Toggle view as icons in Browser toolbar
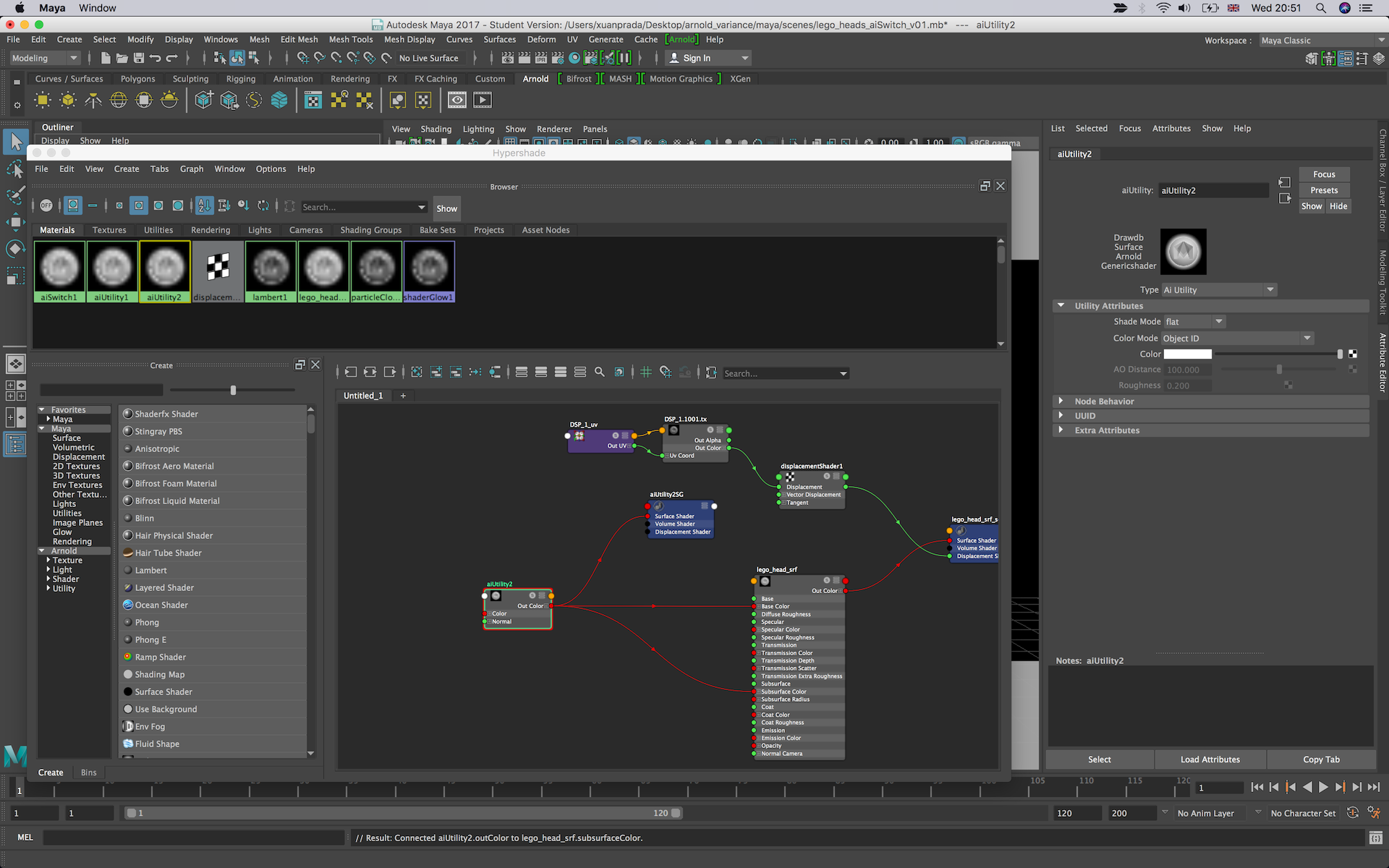Screen dimensions: 1389x868 click(73, 206)
